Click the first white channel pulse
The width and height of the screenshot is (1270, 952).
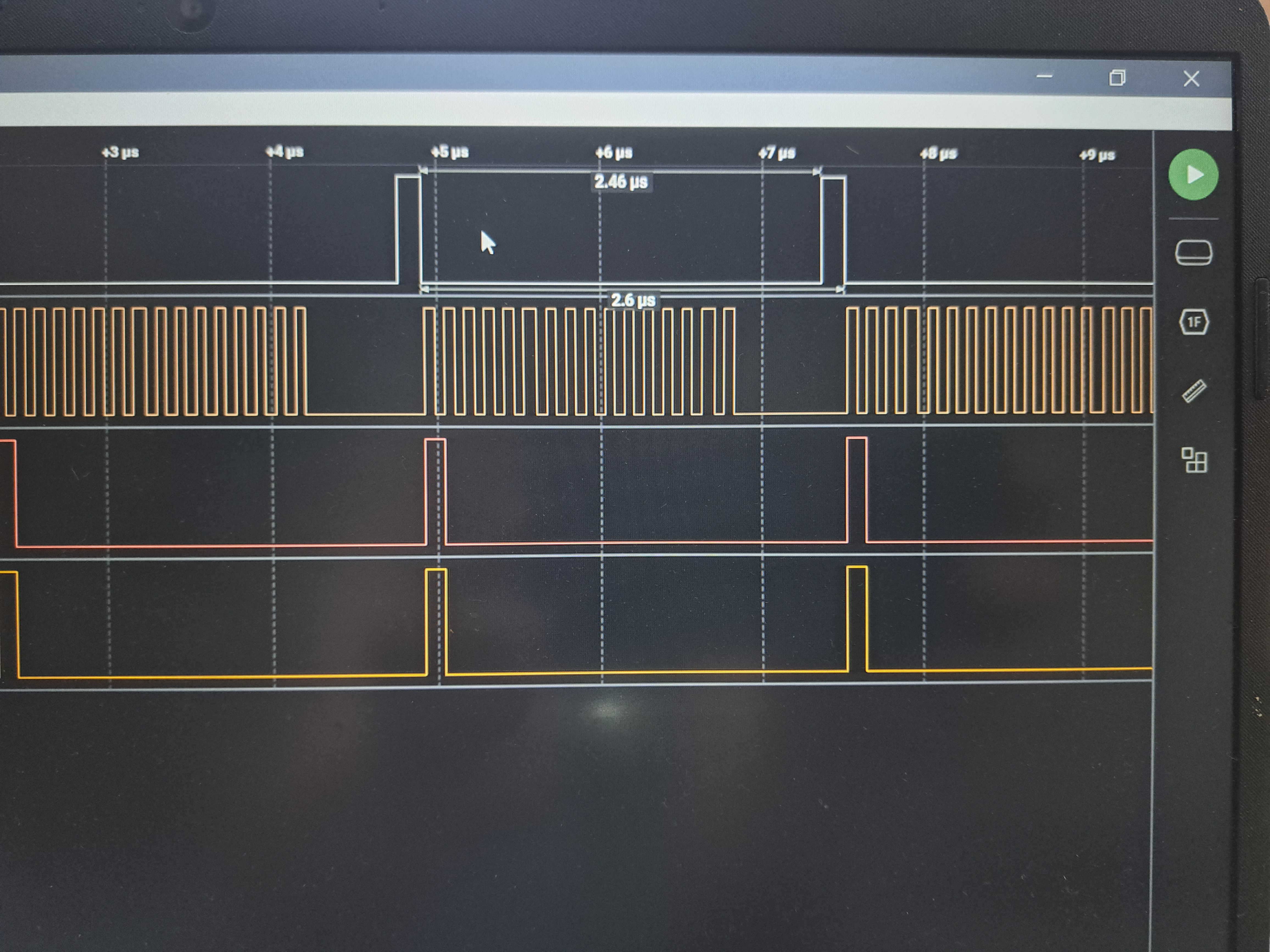[408, 229]
